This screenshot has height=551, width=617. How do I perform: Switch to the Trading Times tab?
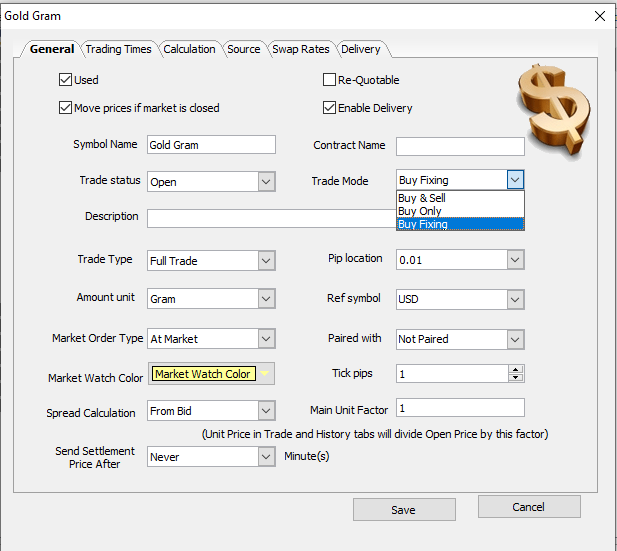point(118,49)
